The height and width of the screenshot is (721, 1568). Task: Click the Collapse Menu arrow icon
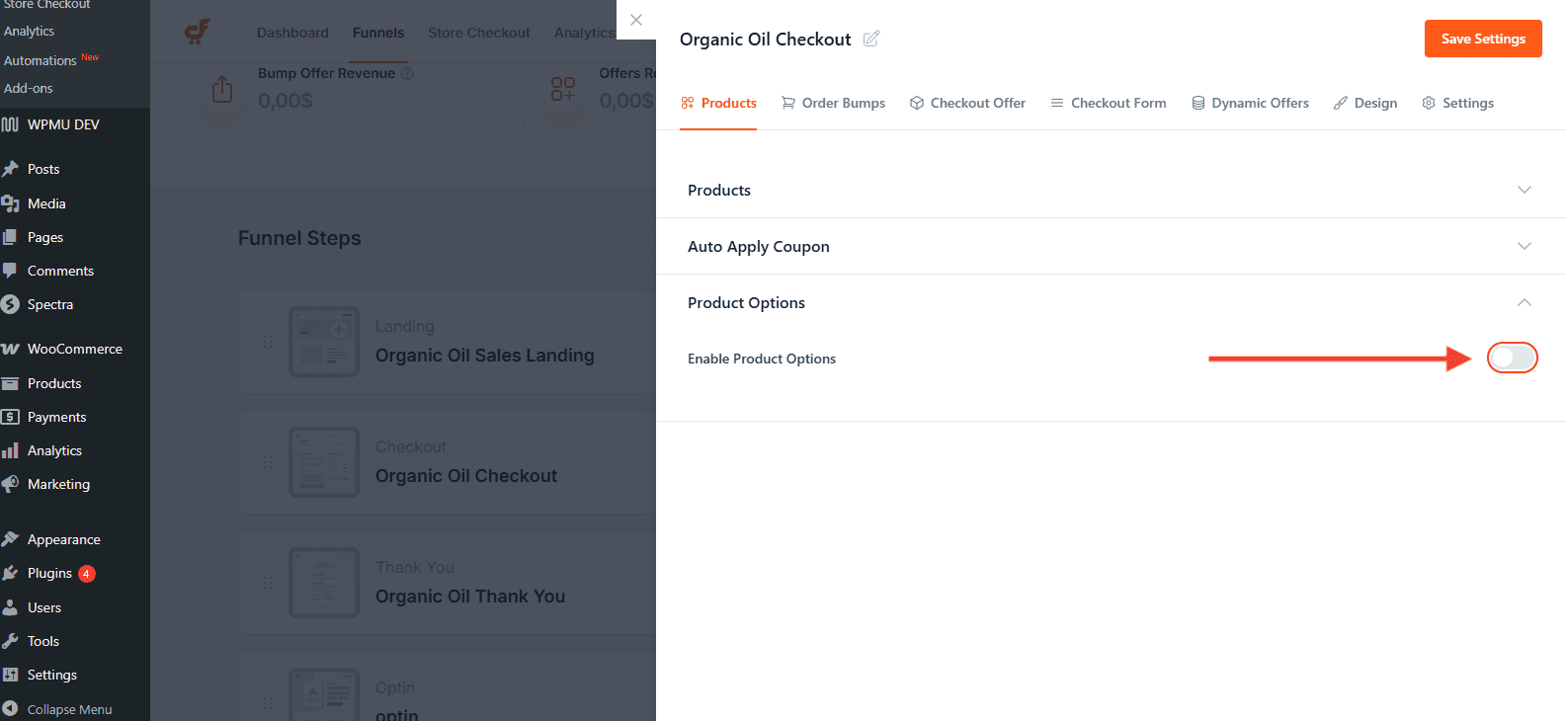point(14,708)
